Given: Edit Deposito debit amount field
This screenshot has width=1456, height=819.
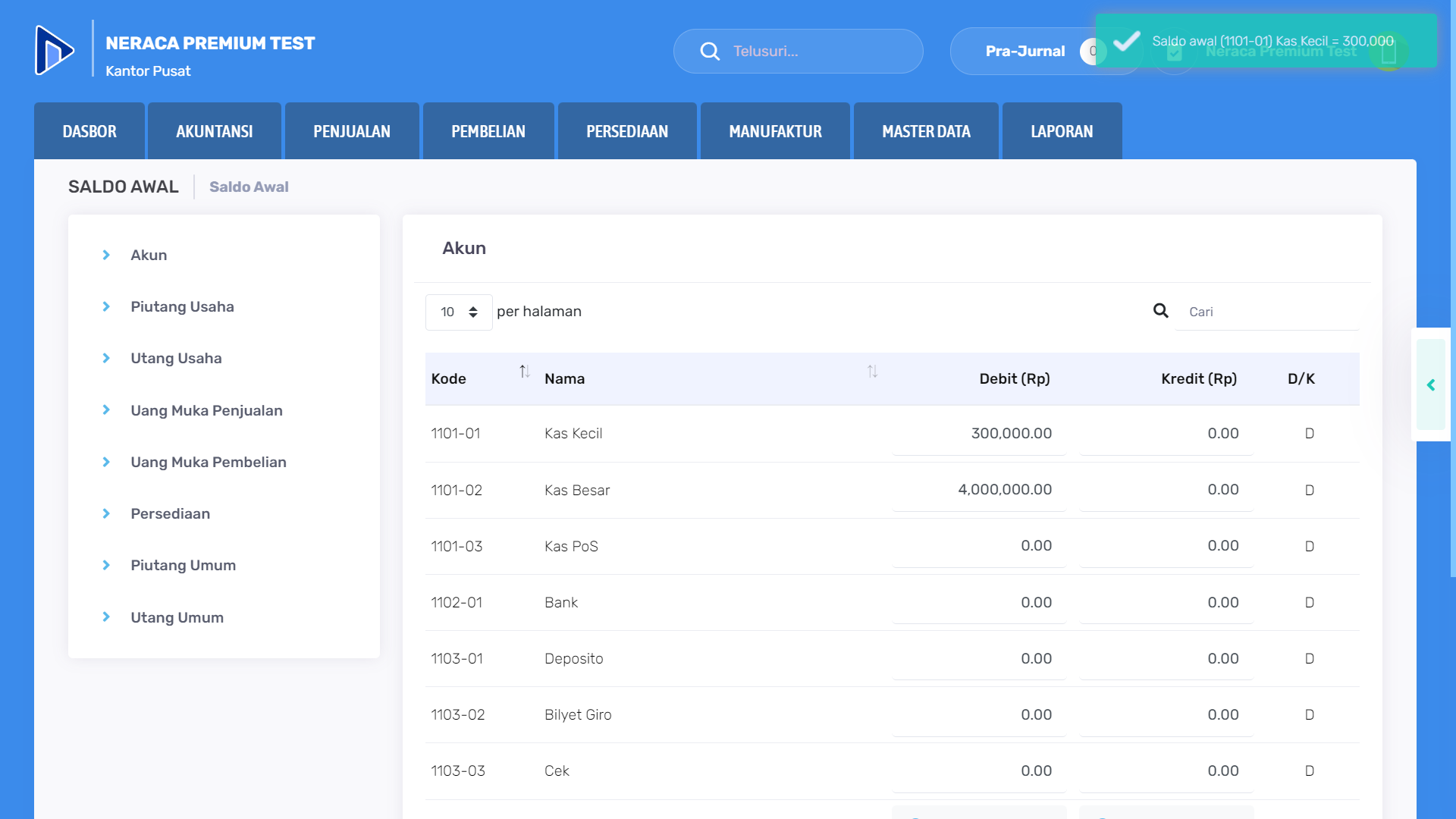Looking at the screenshot, I should tap(979, 658).
